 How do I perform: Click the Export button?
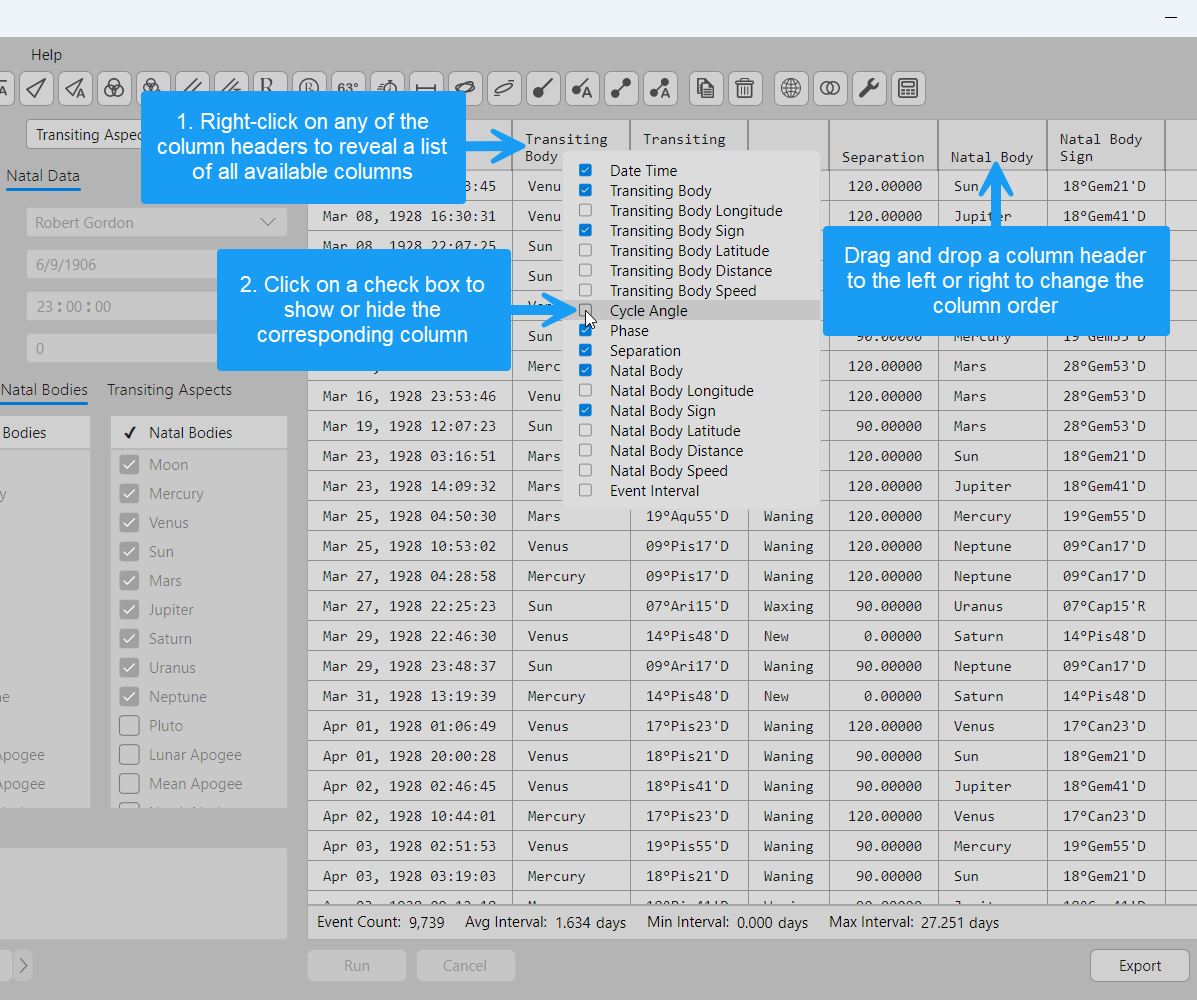point(1140,966)
